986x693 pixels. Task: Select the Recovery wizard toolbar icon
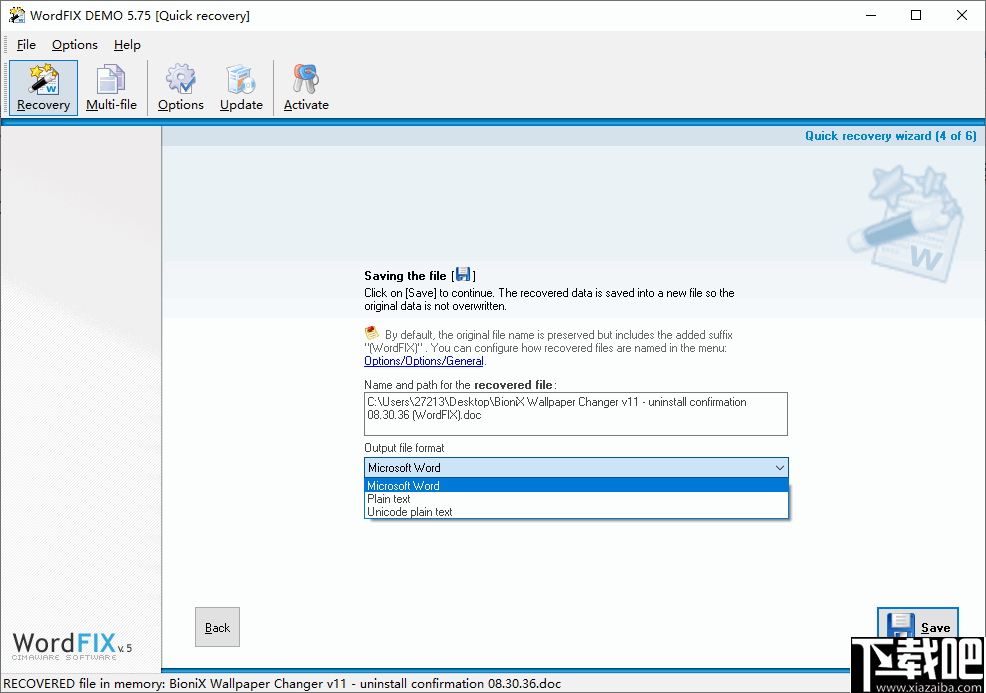[43, 87]
